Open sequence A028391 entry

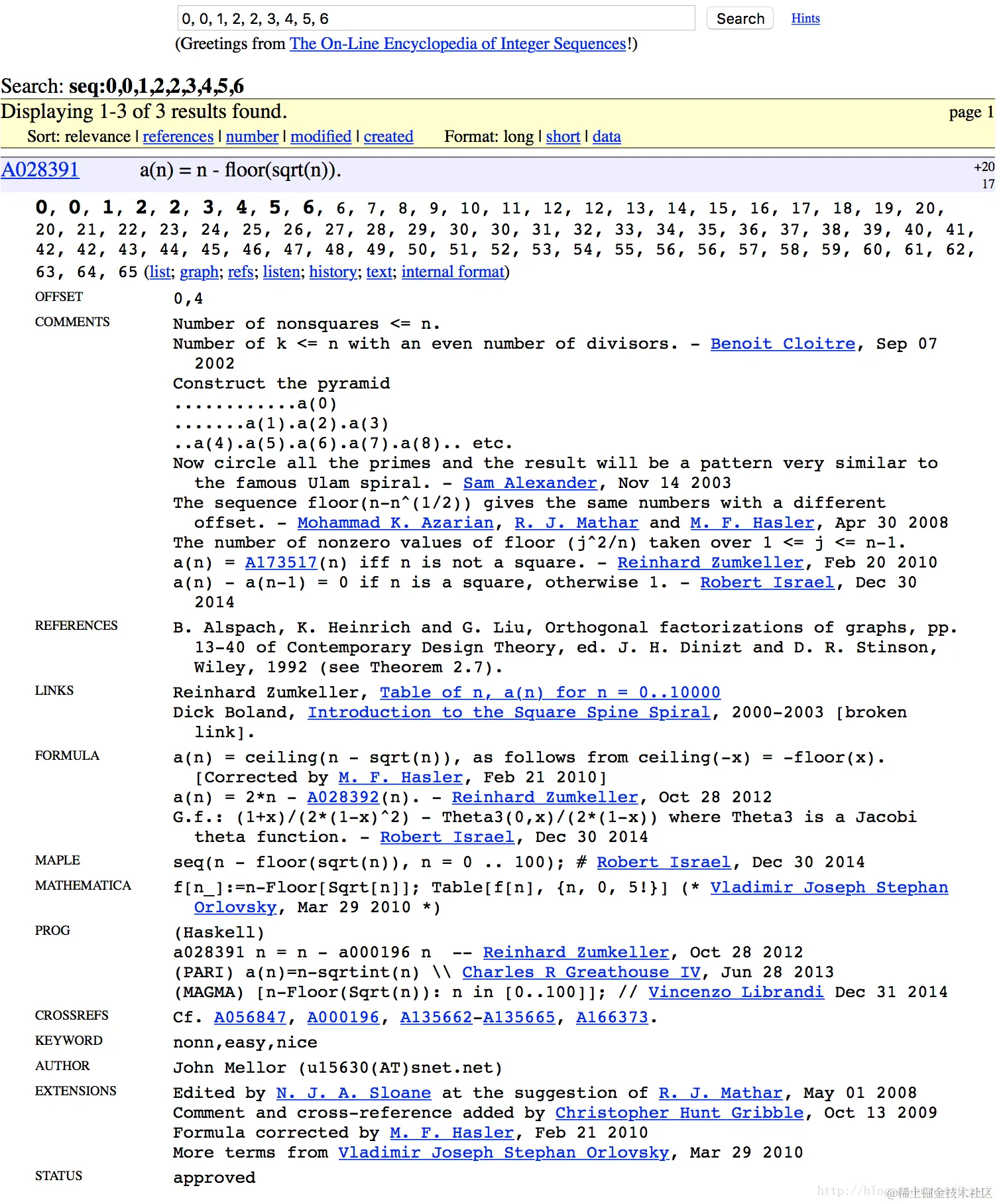(40, 170)
